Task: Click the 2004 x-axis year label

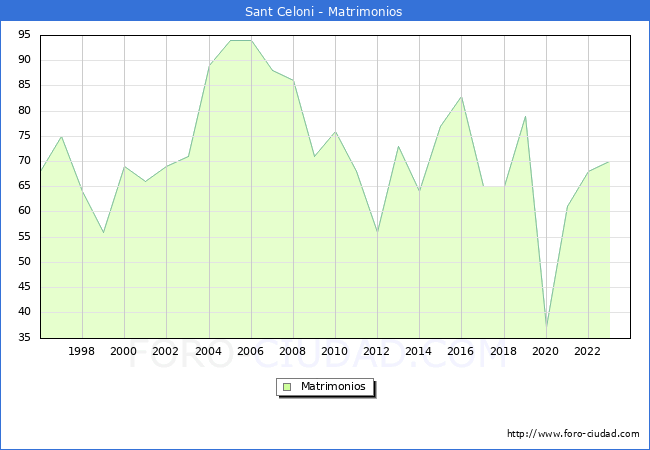Action: [x=208, y=351]
